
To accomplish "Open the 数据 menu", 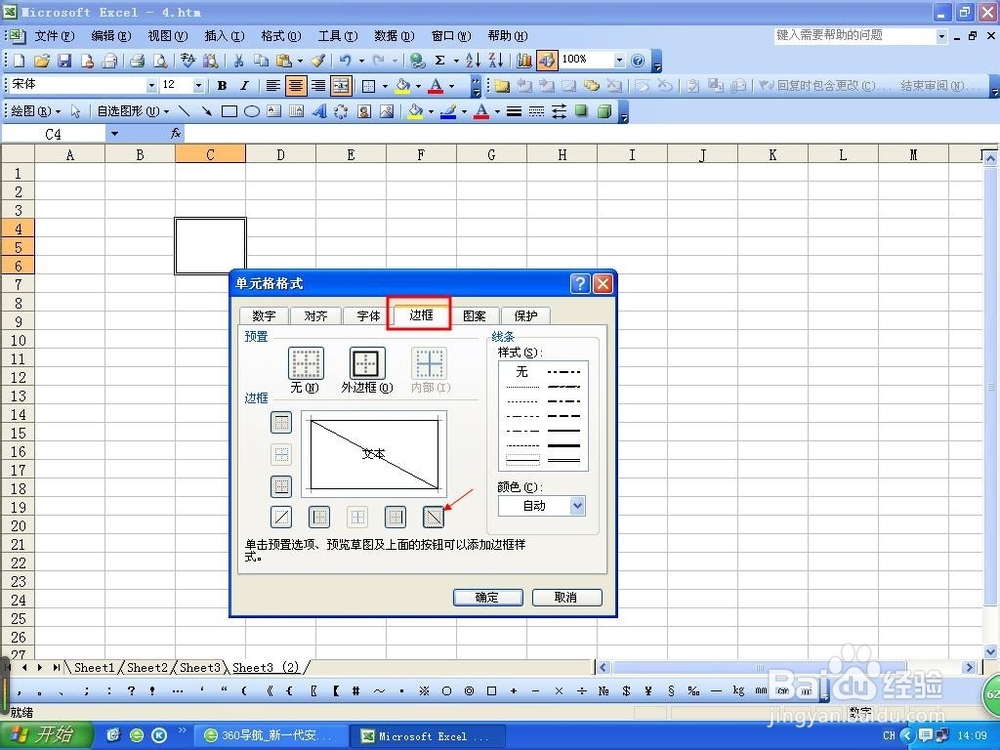I will click(x=394, y=36).
